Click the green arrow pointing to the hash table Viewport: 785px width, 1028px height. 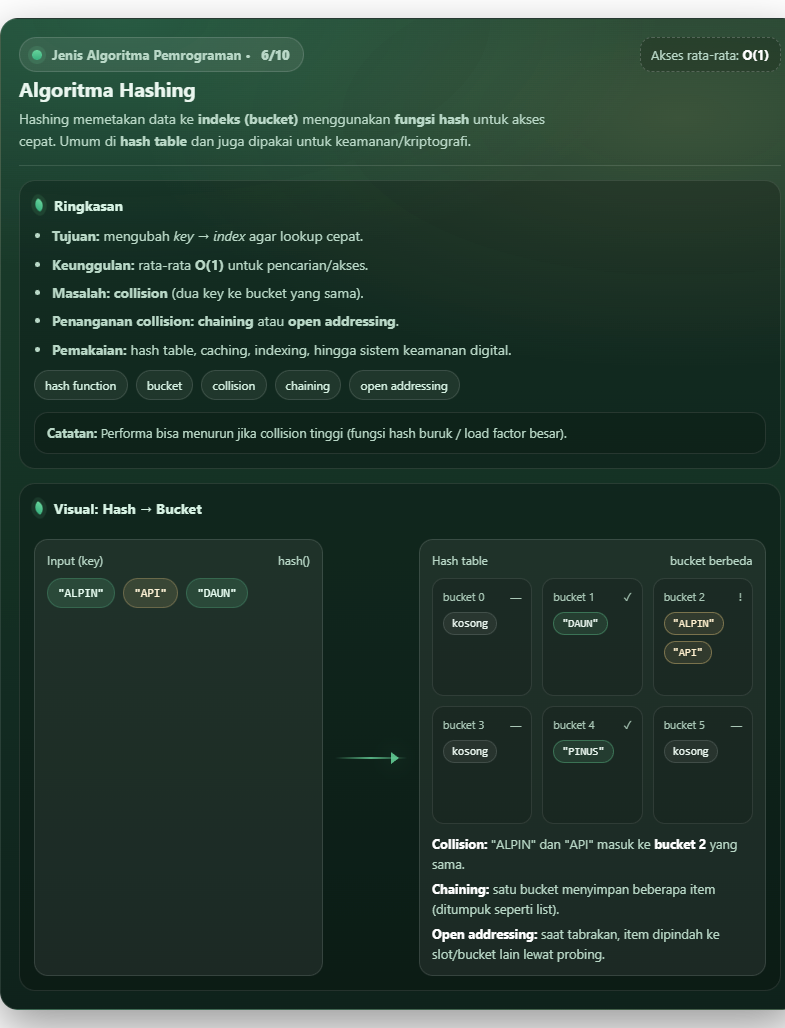pos(369,758)
